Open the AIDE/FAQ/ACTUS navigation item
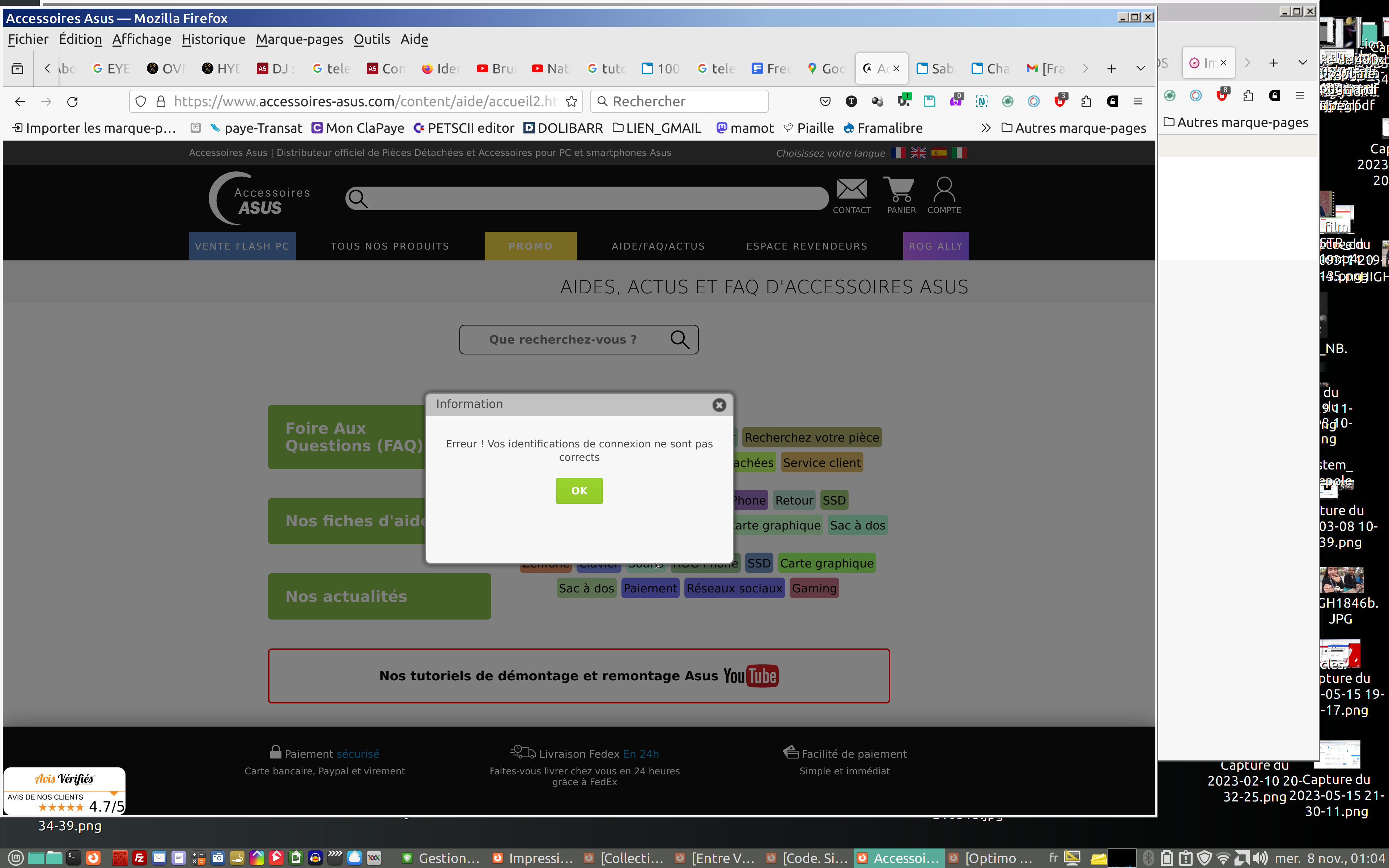Image resolution: width=1389 pixels, height=868 pixels. click(658, 246)
